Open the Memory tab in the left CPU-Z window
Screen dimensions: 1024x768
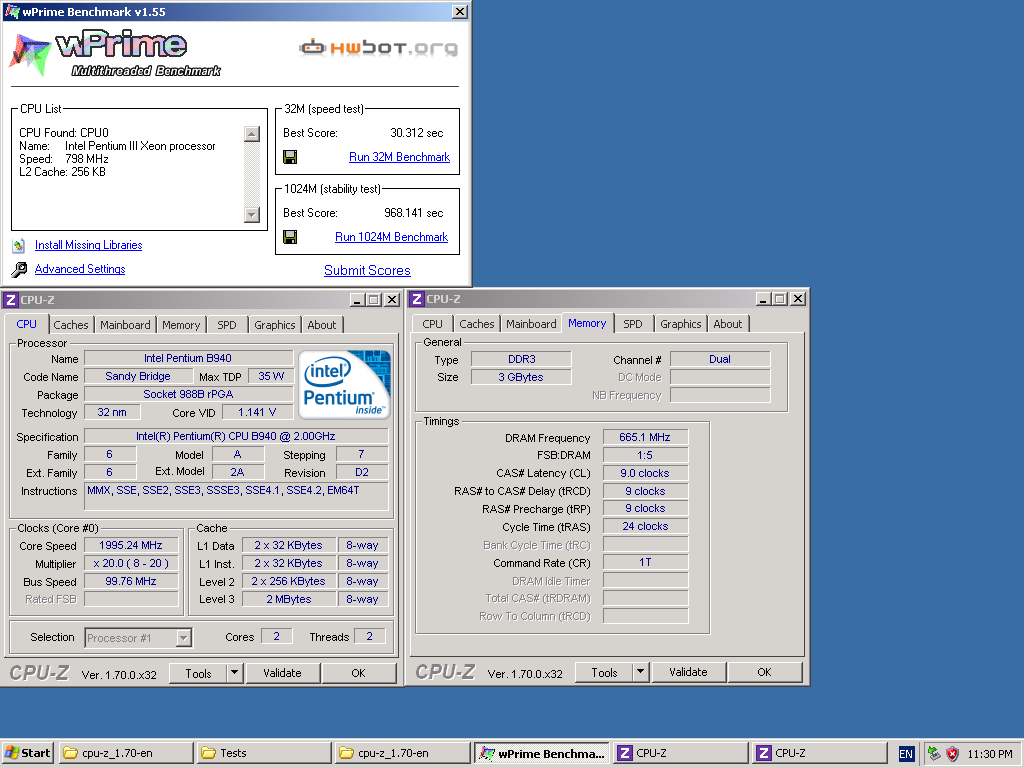181,325
